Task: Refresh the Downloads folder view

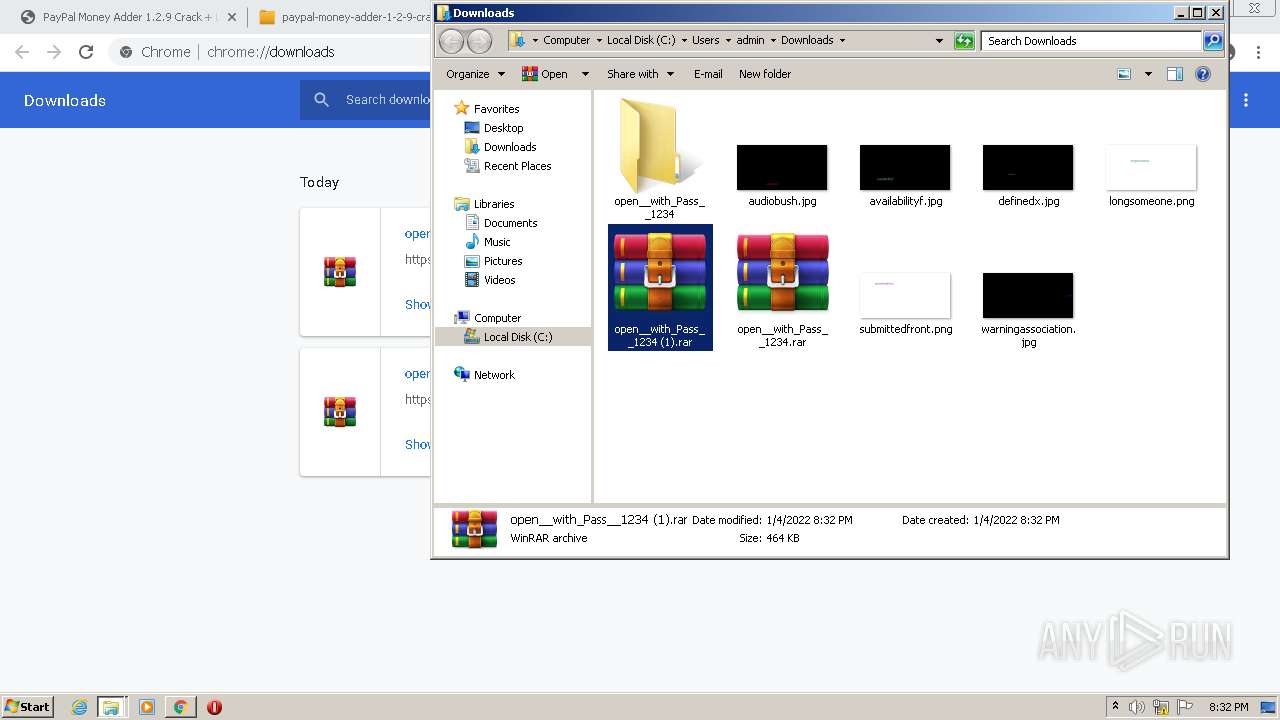Action: (x=964, y=41)
